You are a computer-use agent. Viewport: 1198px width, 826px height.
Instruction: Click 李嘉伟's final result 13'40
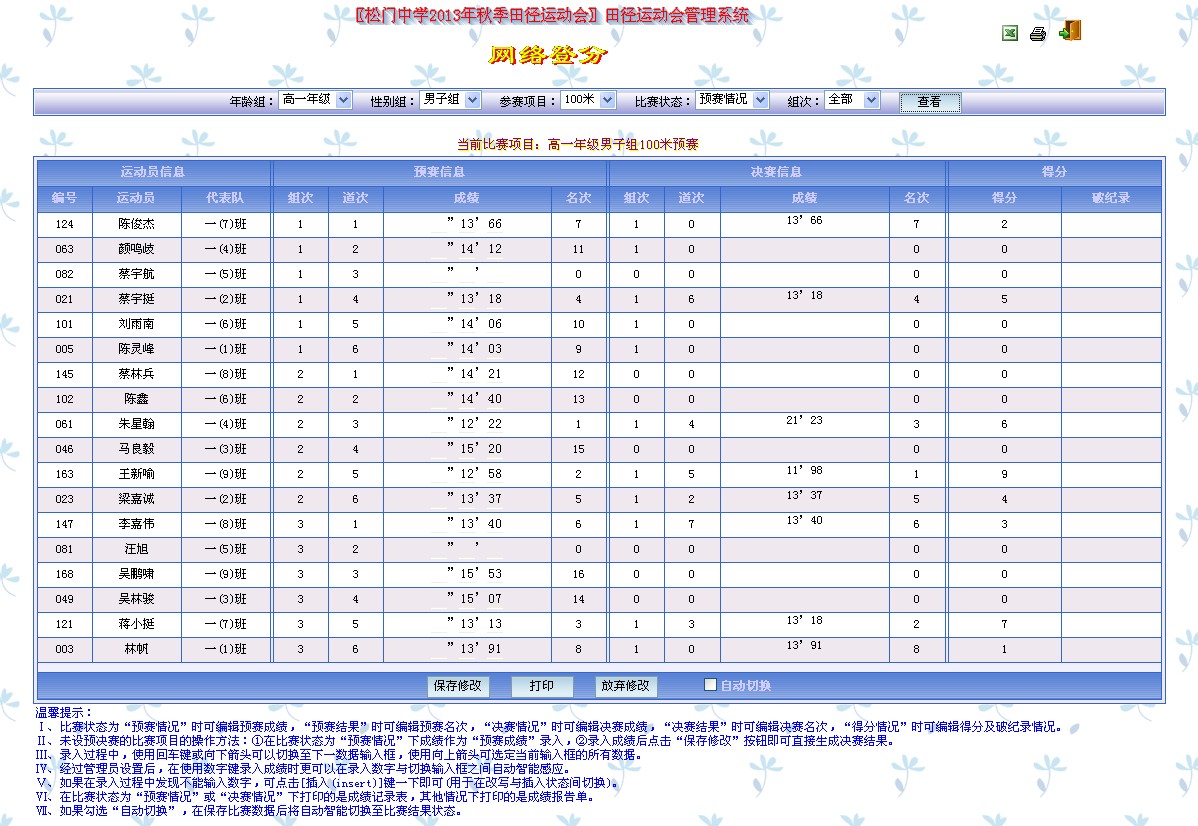coord(805,520)
